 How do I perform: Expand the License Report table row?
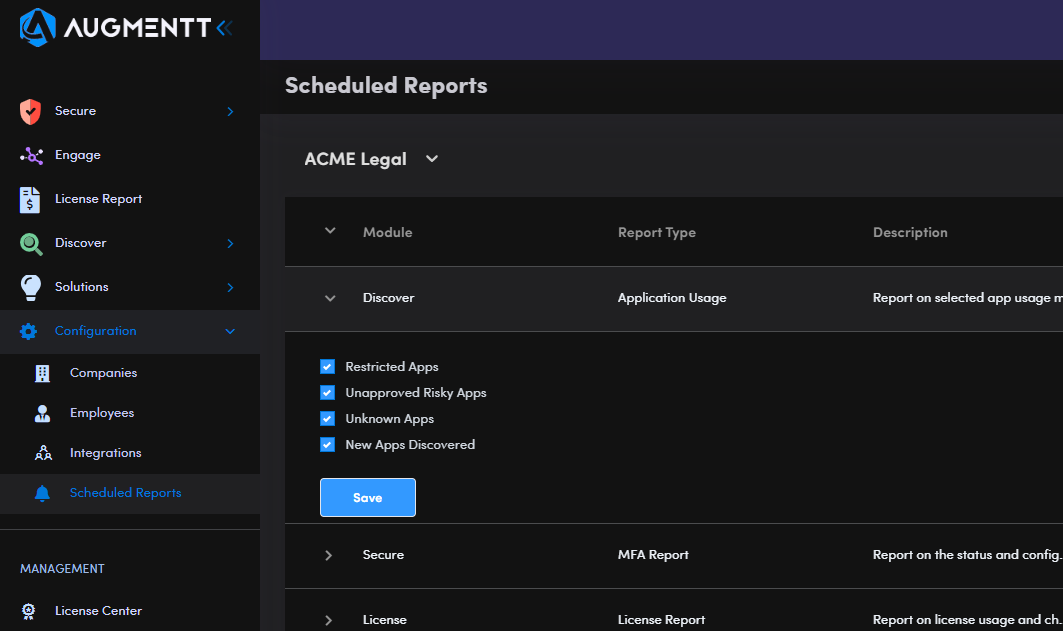tap(329, 620)
